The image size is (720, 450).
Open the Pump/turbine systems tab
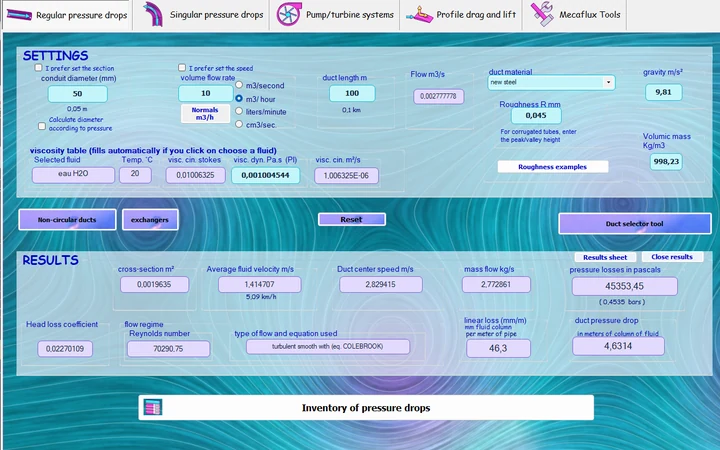point(335,15)
